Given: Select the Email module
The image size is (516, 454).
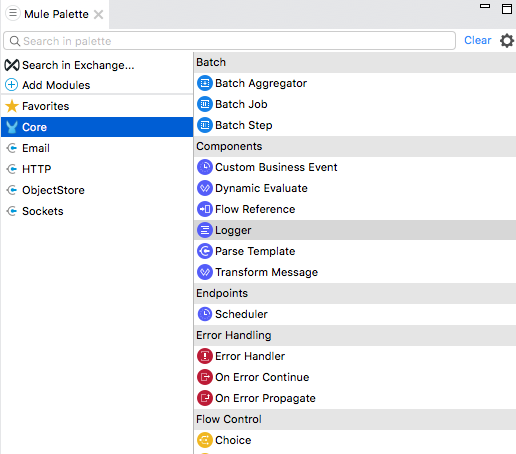Looking at the screenshot, I should 97,148.
